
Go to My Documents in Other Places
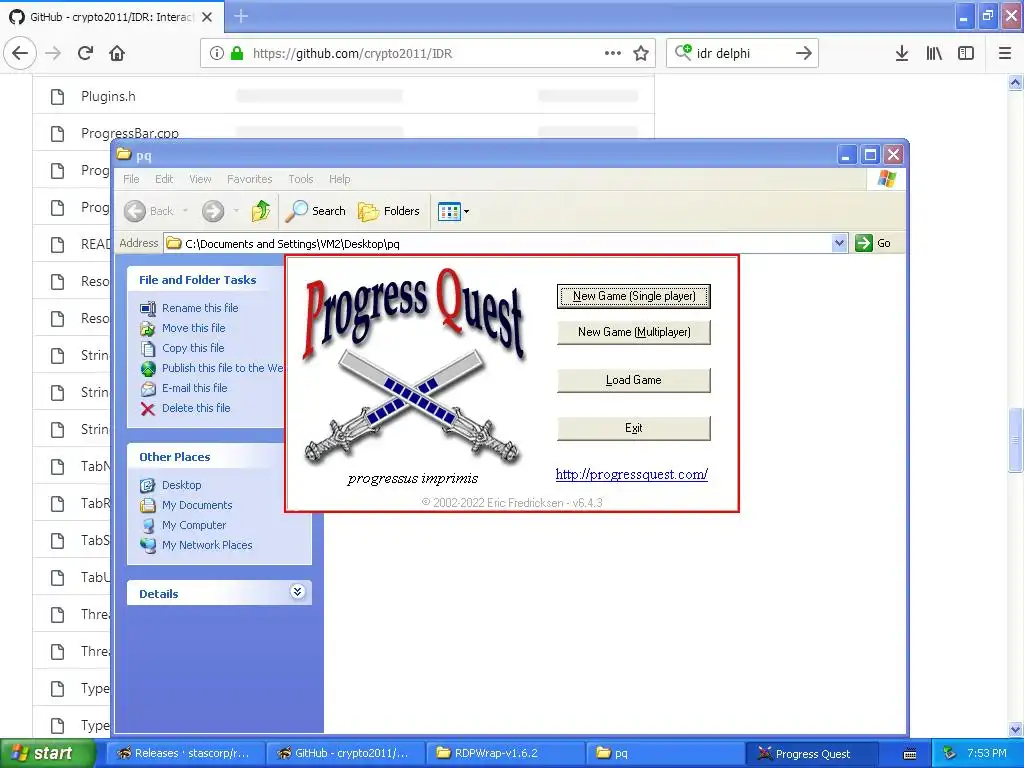pyautogui.click(x=197, y=505)
